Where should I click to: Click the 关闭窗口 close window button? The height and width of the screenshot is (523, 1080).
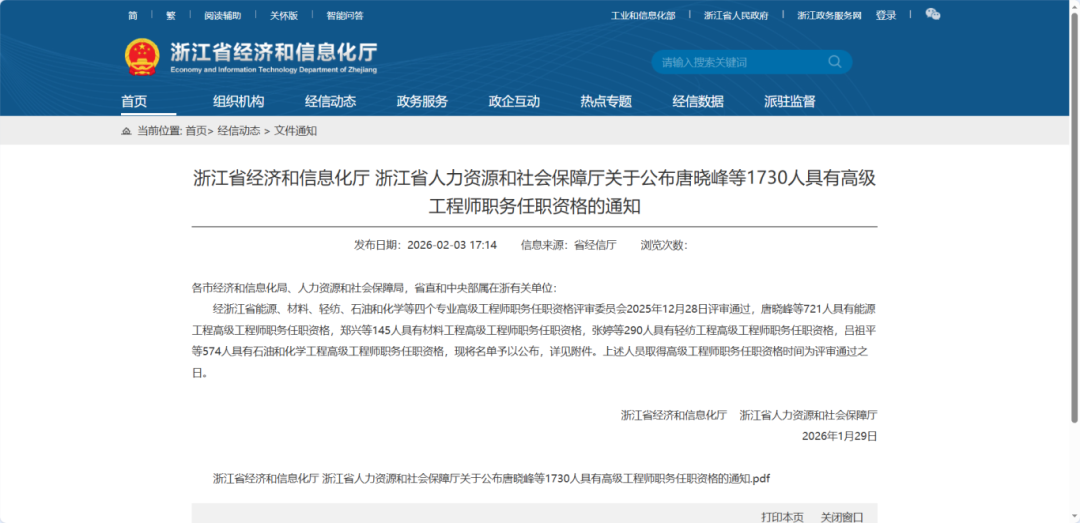click(842, 516)
